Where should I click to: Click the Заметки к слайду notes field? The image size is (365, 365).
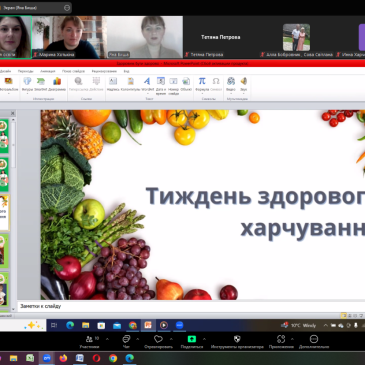point(192,306)
